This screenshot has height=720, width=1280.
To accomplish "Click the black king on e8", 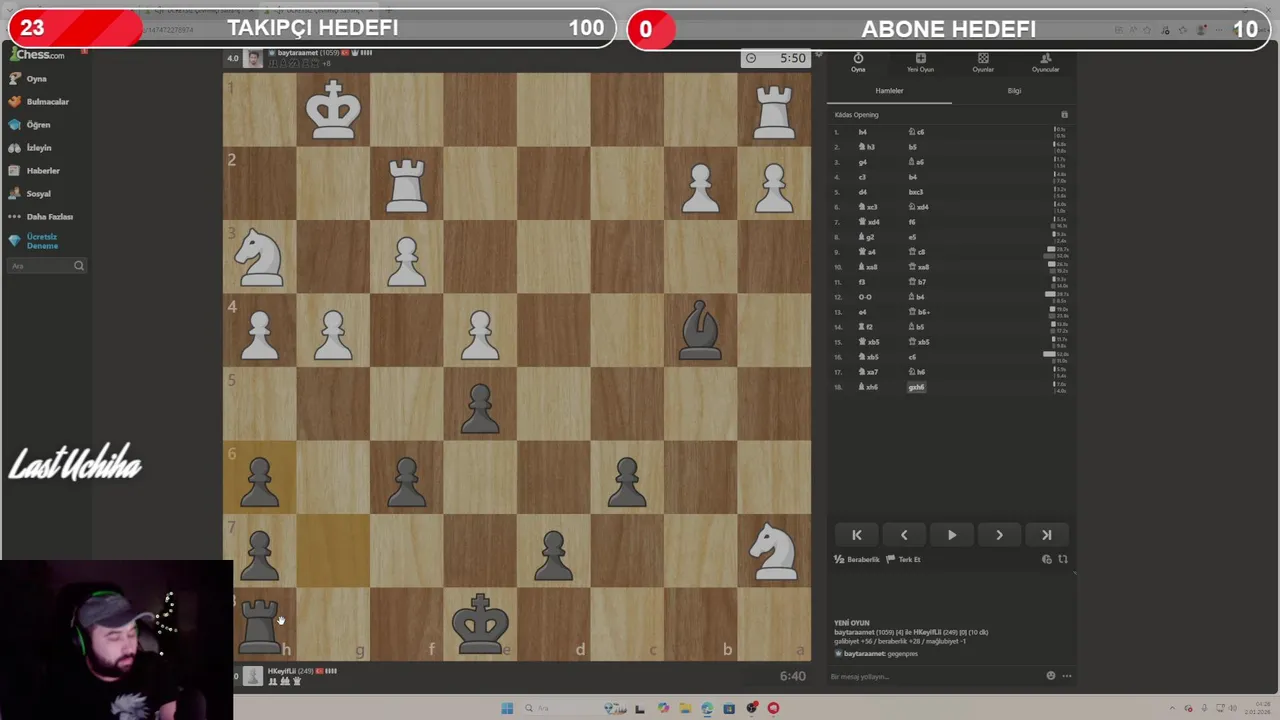I will point(480,624).
